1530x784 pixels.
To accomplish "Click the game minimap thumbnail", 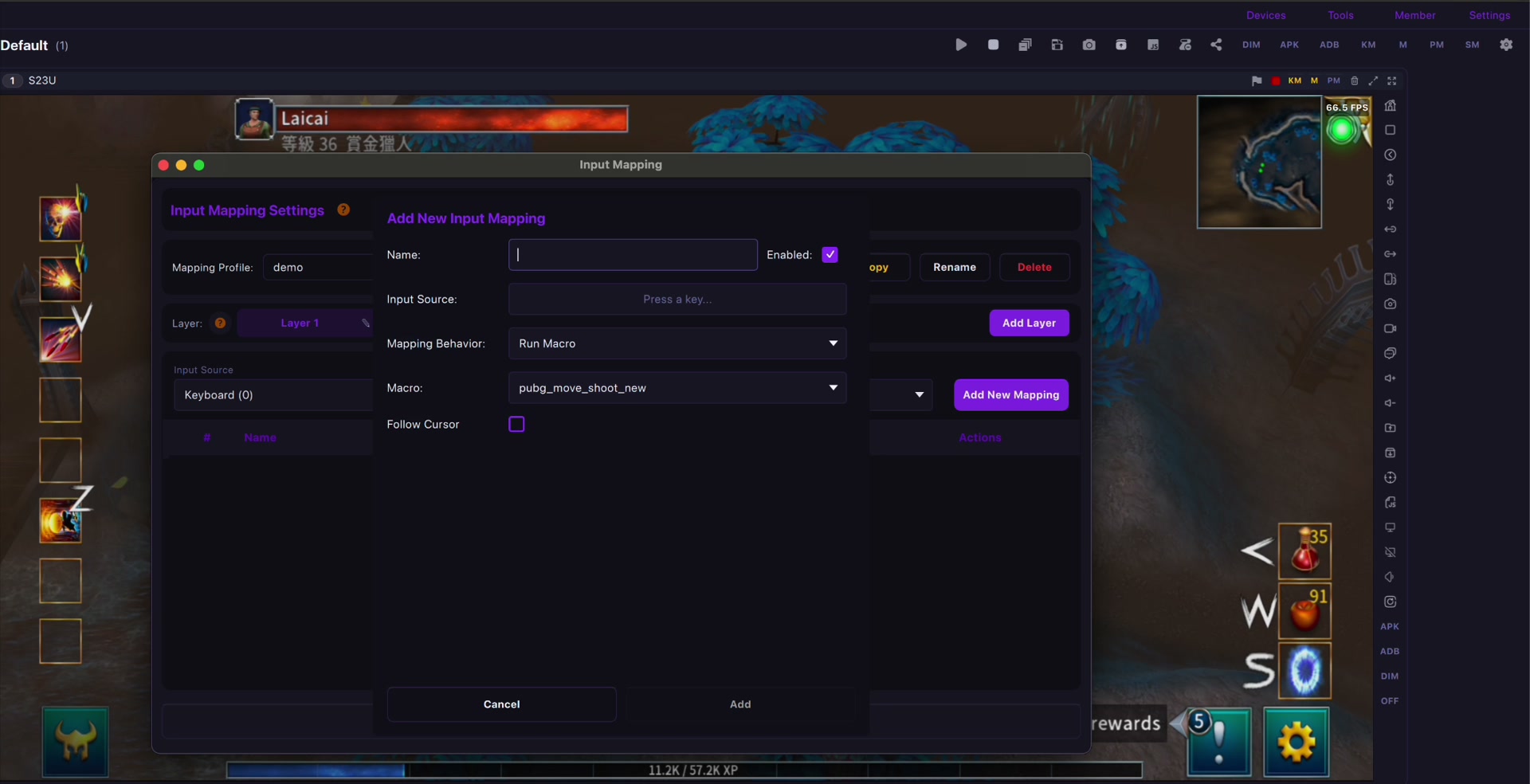I will coord(1259,162).
